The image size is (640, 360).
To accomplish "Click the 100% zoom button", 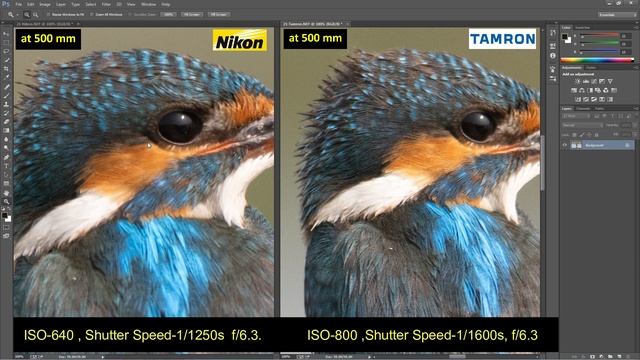I will [x=168, y=14].
